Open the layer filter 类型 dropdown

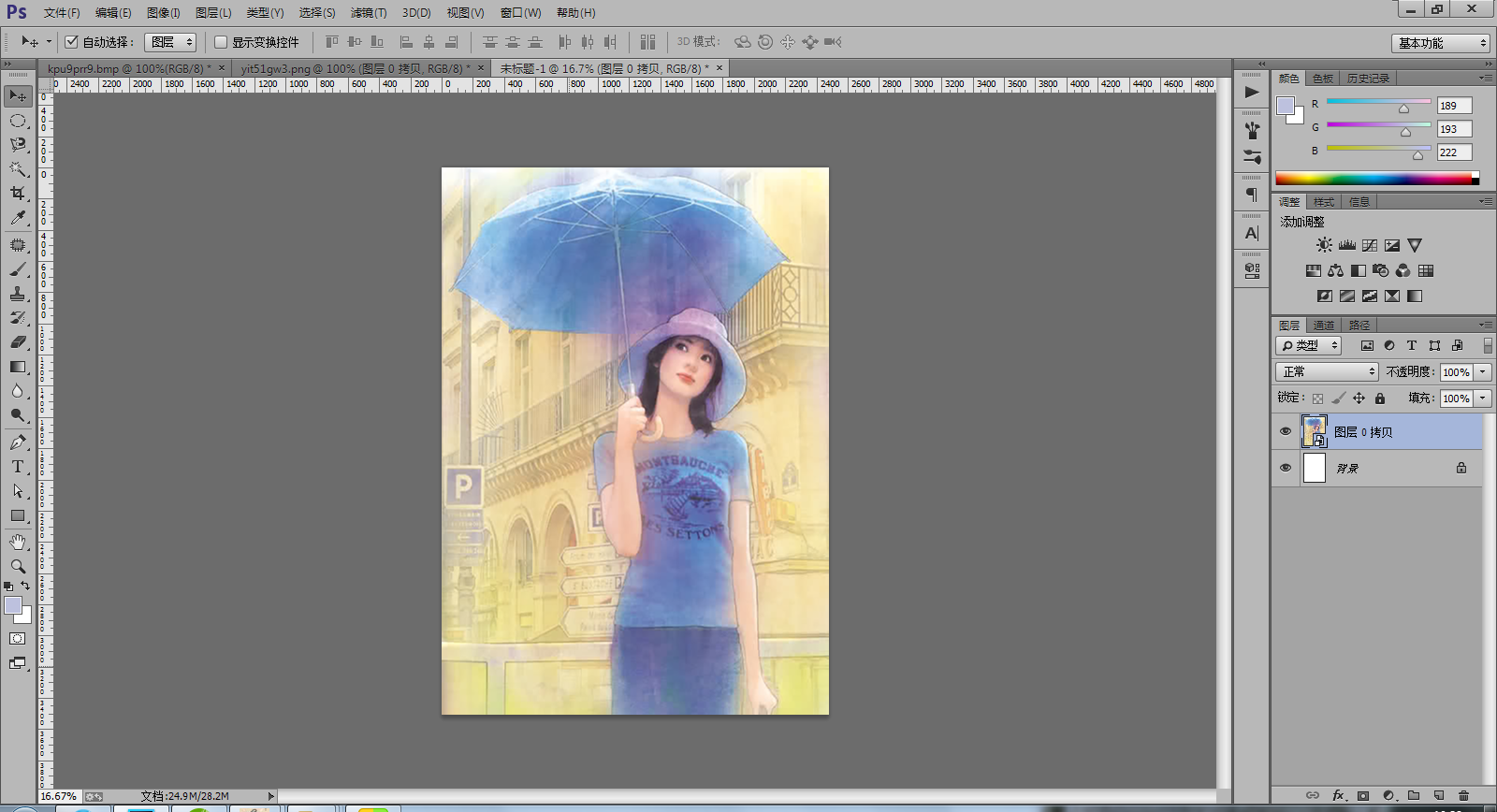coord(1309,345)
